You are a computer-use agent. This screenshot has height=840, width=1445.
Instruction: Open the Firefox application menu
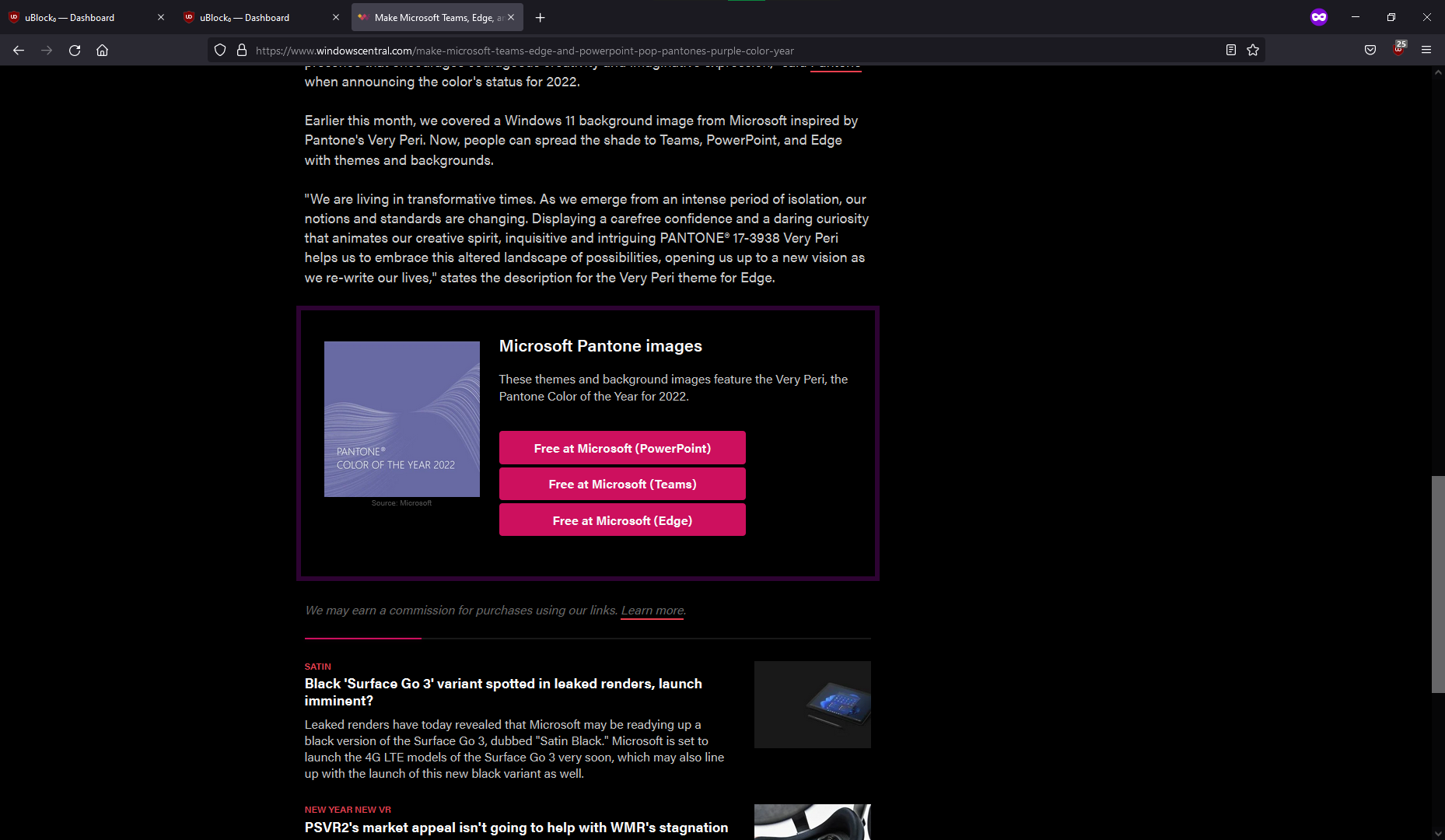click(x=1426, y=50)
